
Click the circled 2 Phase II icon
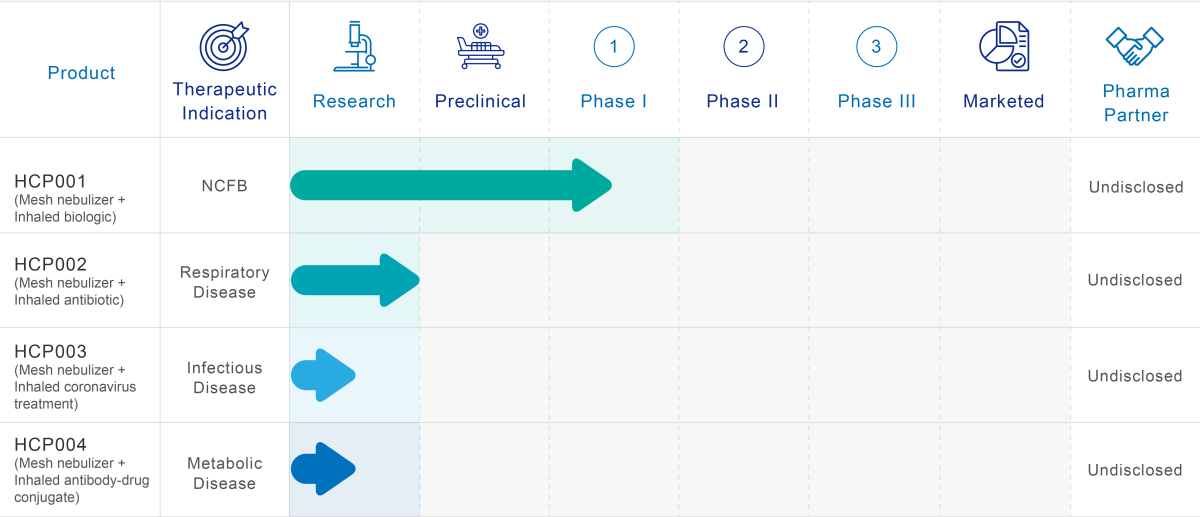coord(743,46)
